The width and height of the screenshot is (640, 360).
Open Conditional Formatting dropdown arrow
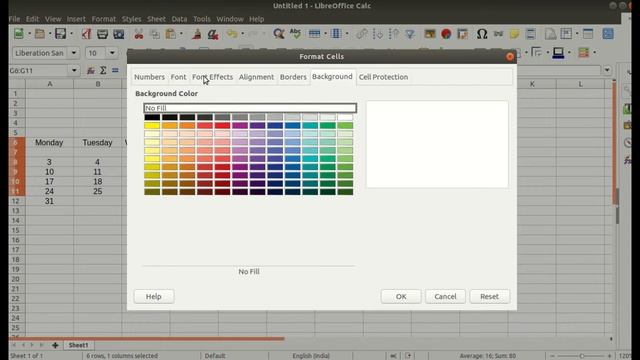coord(595,53)
